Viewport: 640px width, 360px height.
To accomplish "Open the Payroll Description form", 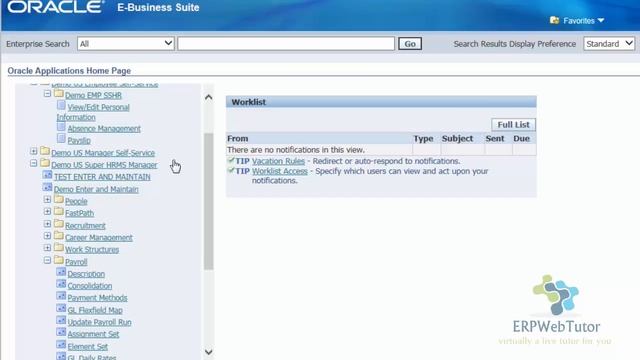I will pyautogui.click(x=86, y=274).
